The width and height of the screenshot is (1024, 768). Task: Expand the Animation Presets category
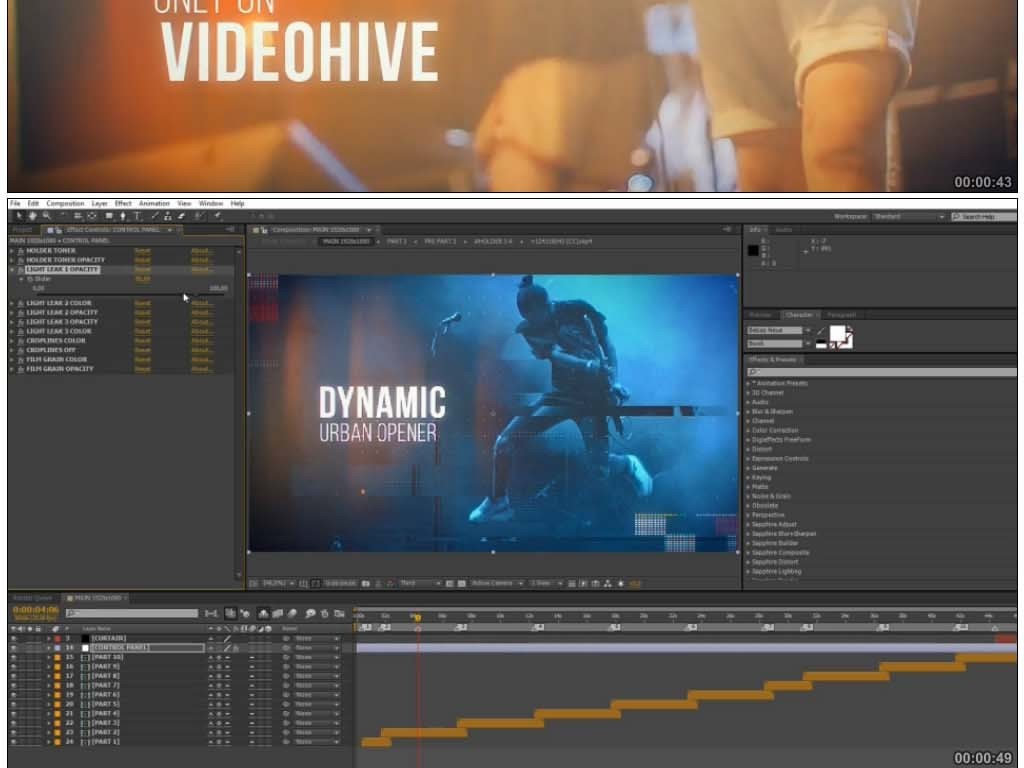(748, 383)
